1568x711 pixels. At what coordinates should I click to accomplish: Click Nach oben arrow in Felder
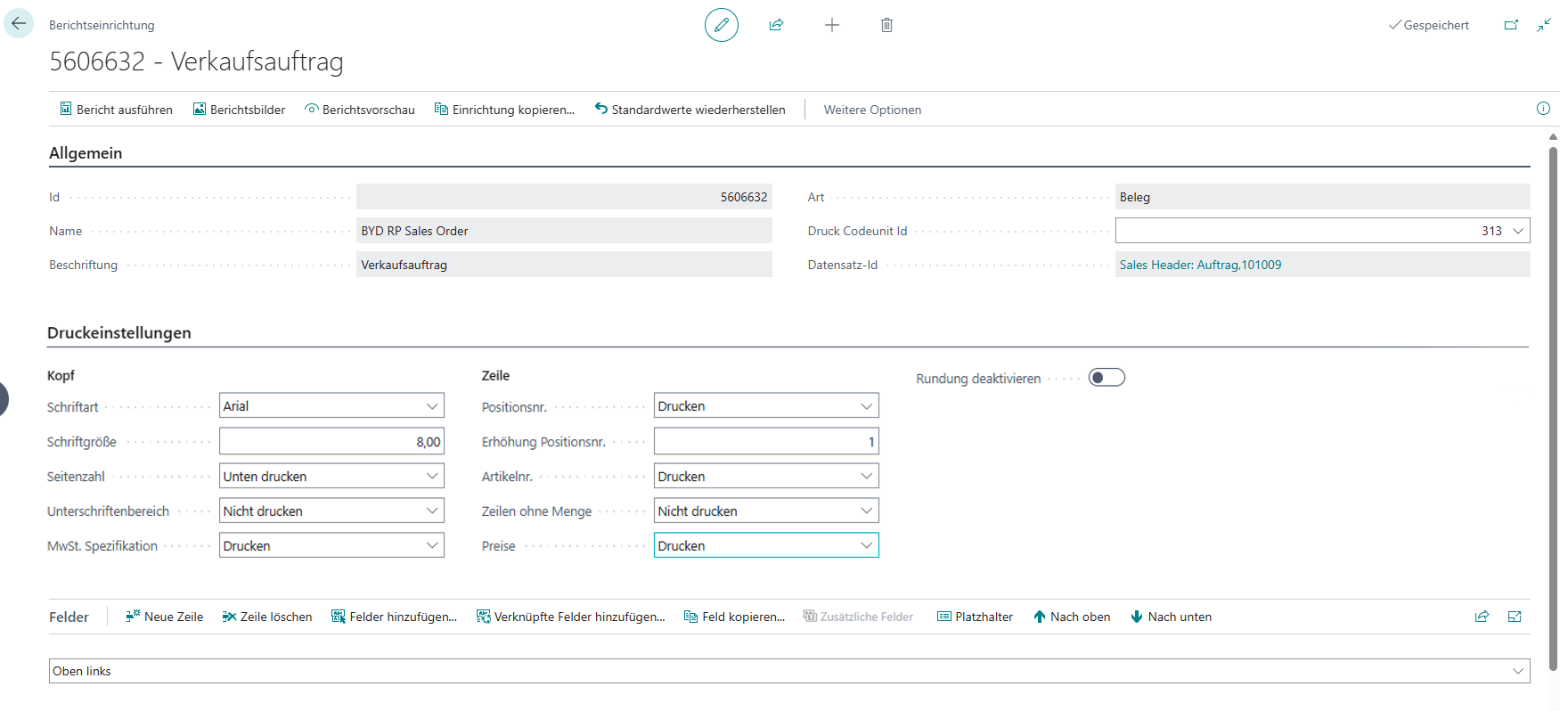[x=1072, y=617]
